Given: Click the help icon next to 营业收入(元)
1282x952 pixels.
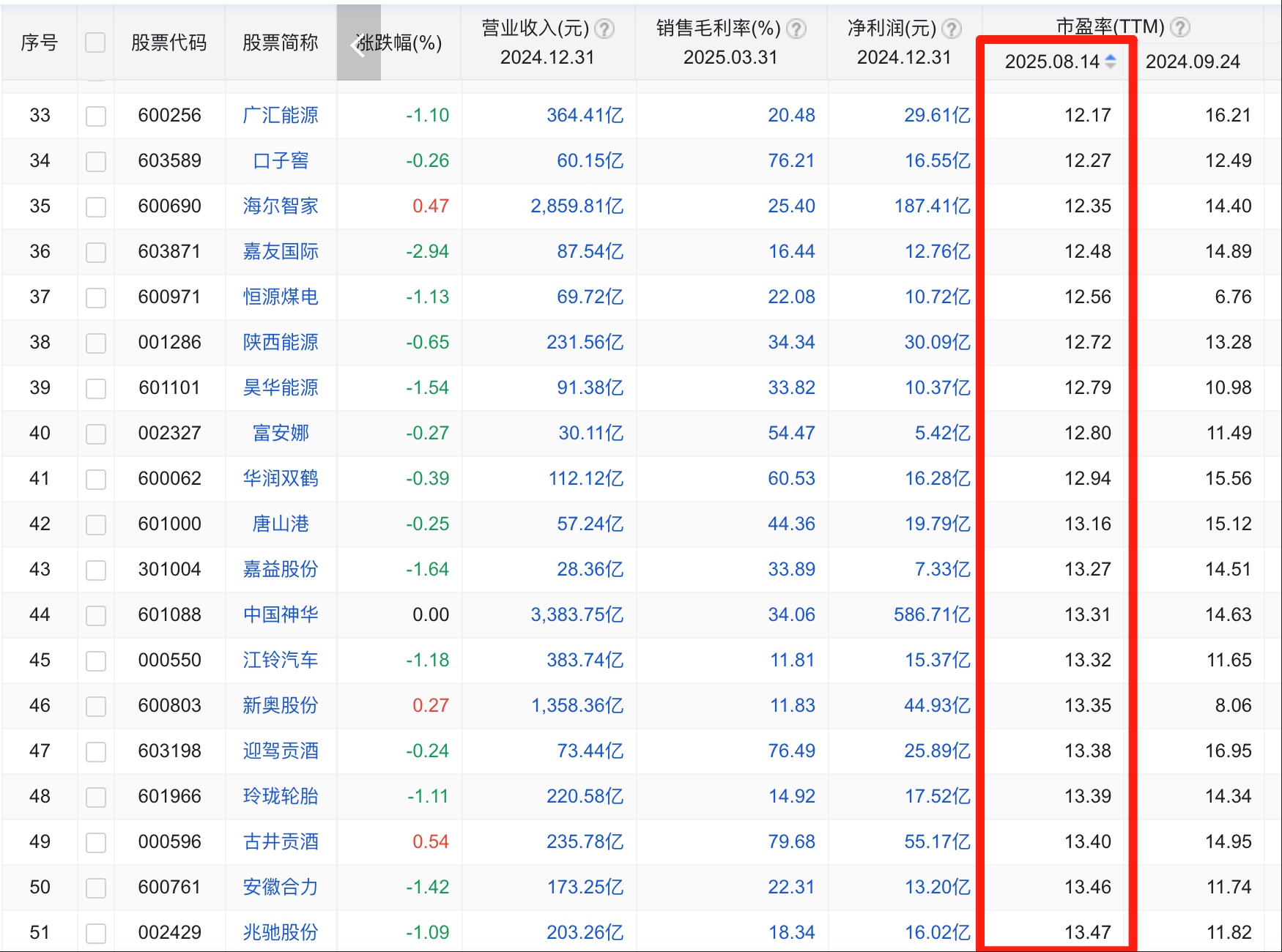Looking at the screenshot, I should [604, 29].
